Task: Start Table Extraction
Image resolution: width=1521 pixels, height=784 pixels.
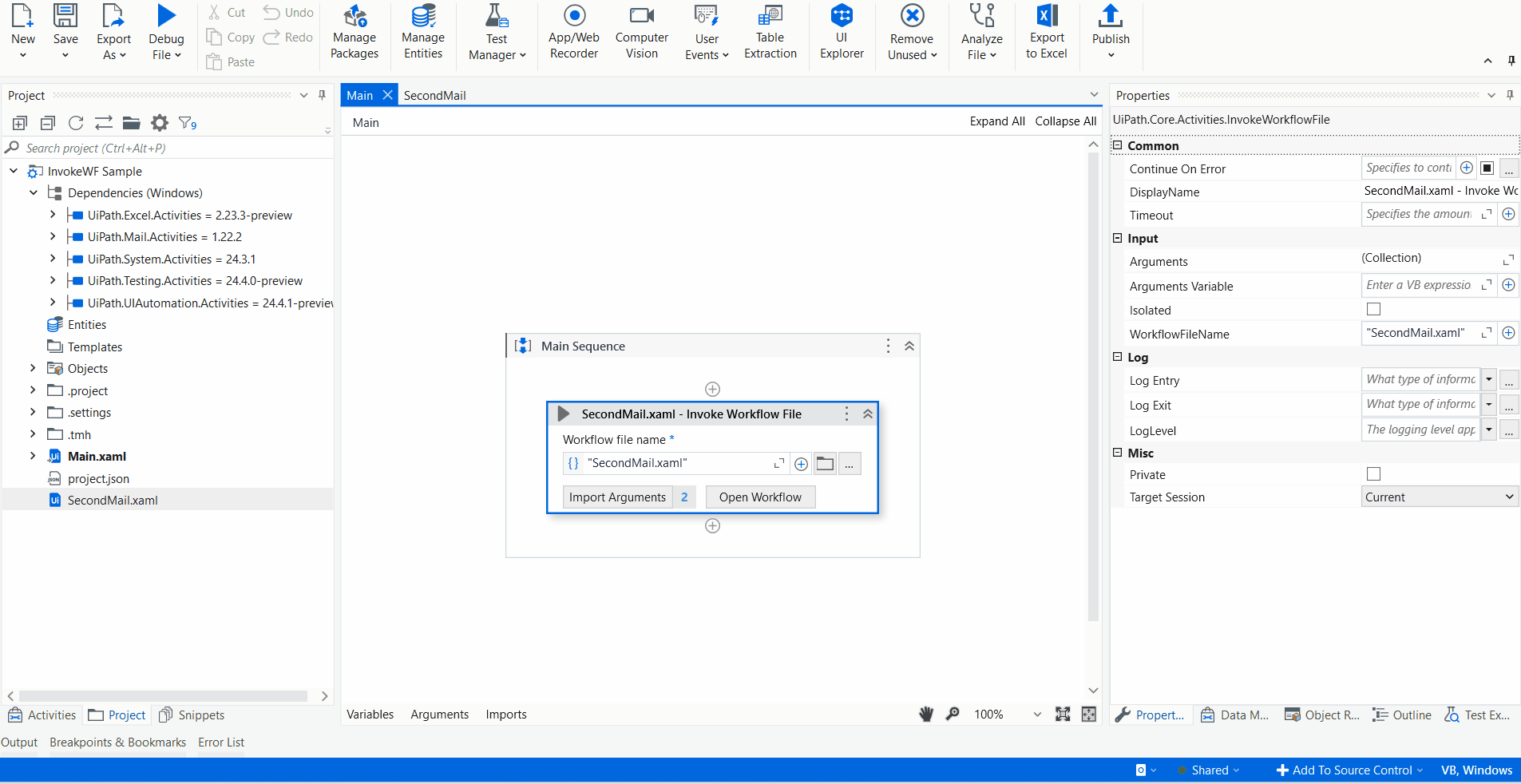Action: tap(770, 32)
